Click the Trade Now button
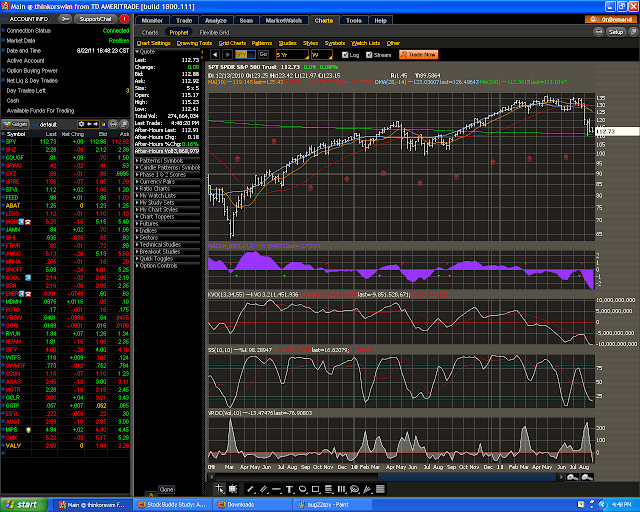The image size is (640, 512). (x=418, y=54)
